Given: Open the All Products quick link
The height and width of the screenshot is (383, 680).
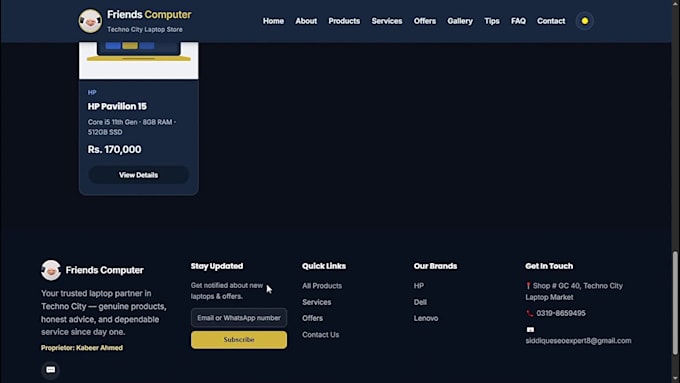Looking at the screenshot, I should [x=322, y=286].
